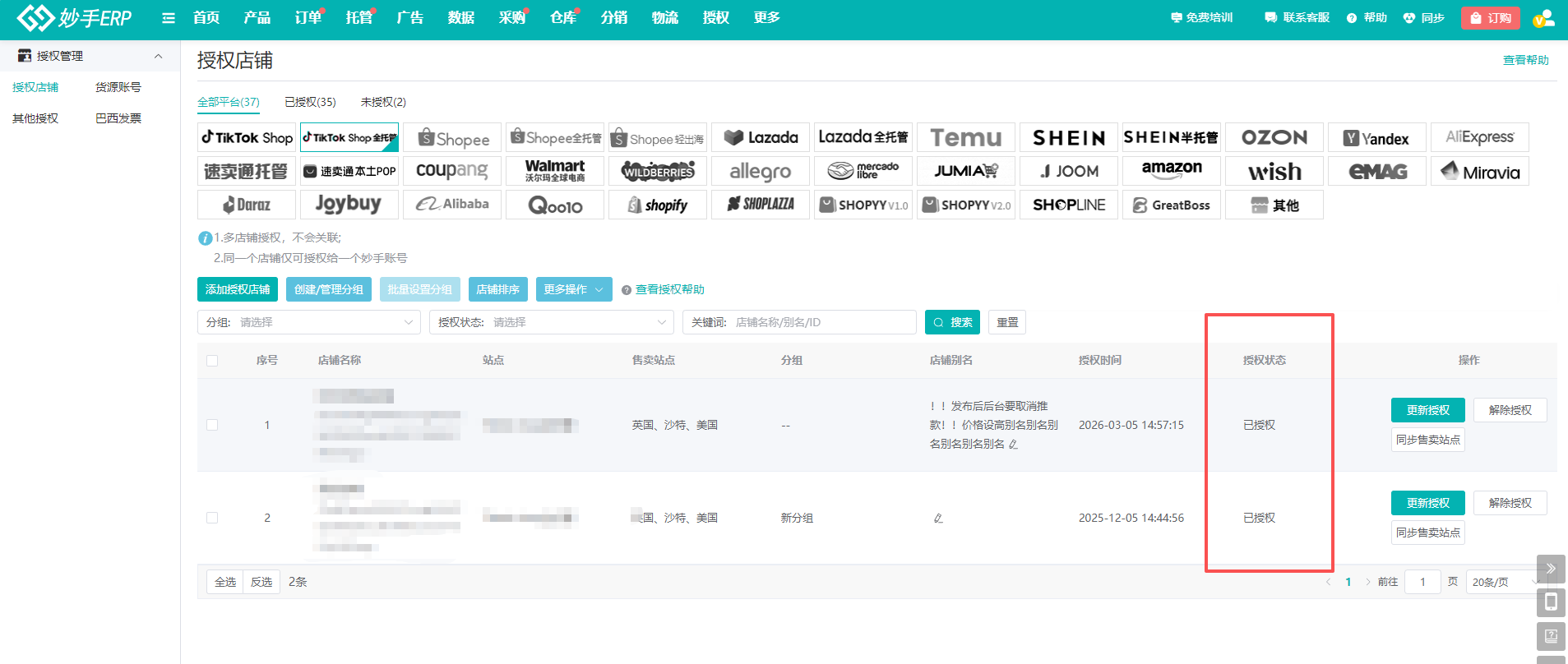Click the 创建/管理分组 button

(329, 289)
